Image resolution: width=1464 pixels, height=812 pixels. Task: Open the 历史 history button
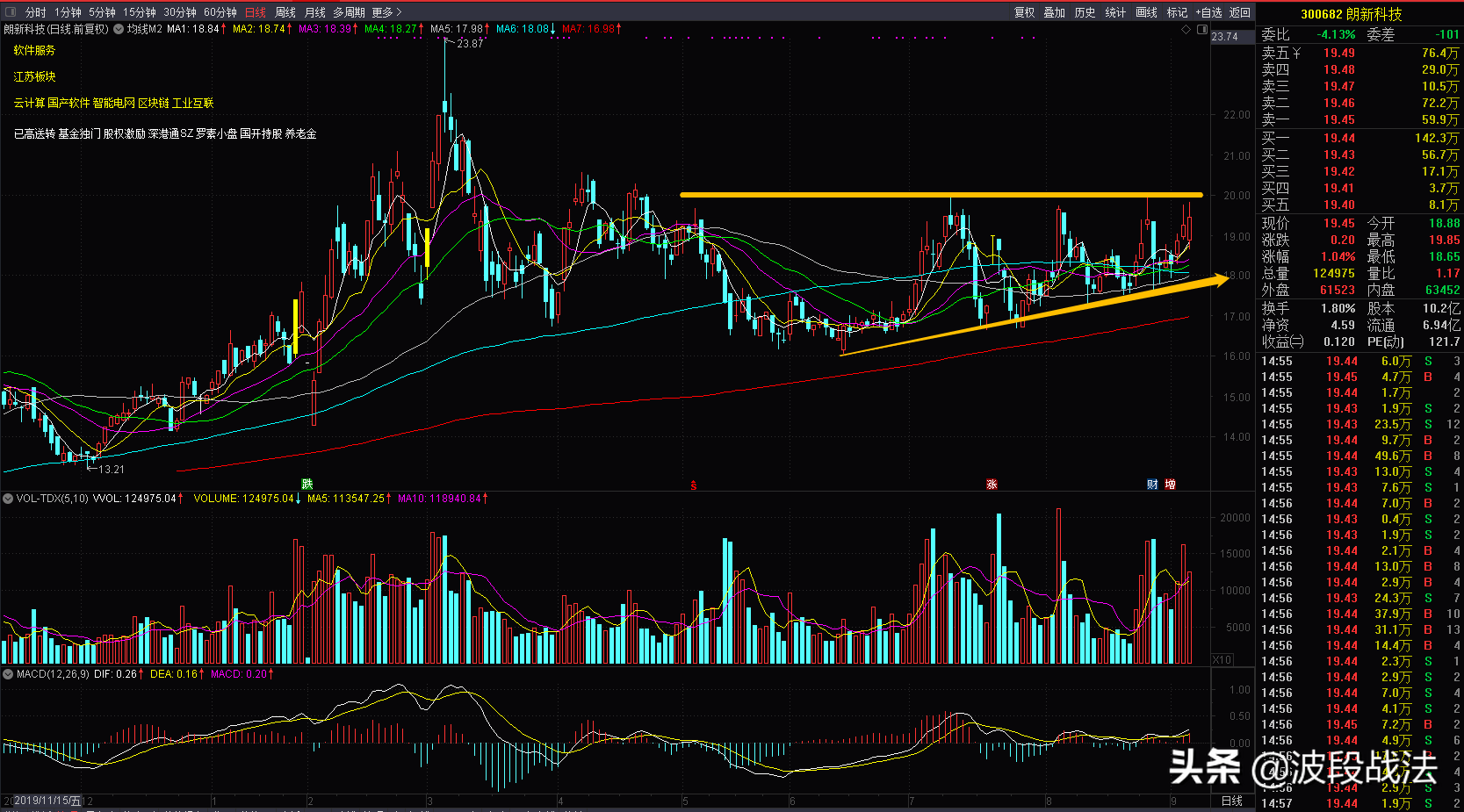point(1085,12)
